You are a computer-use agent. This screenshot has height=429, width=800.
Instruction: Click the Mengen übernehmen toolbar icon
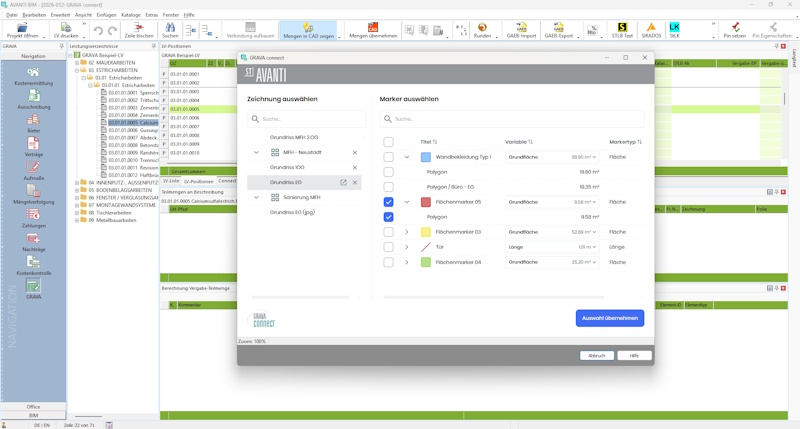point(373,30)
